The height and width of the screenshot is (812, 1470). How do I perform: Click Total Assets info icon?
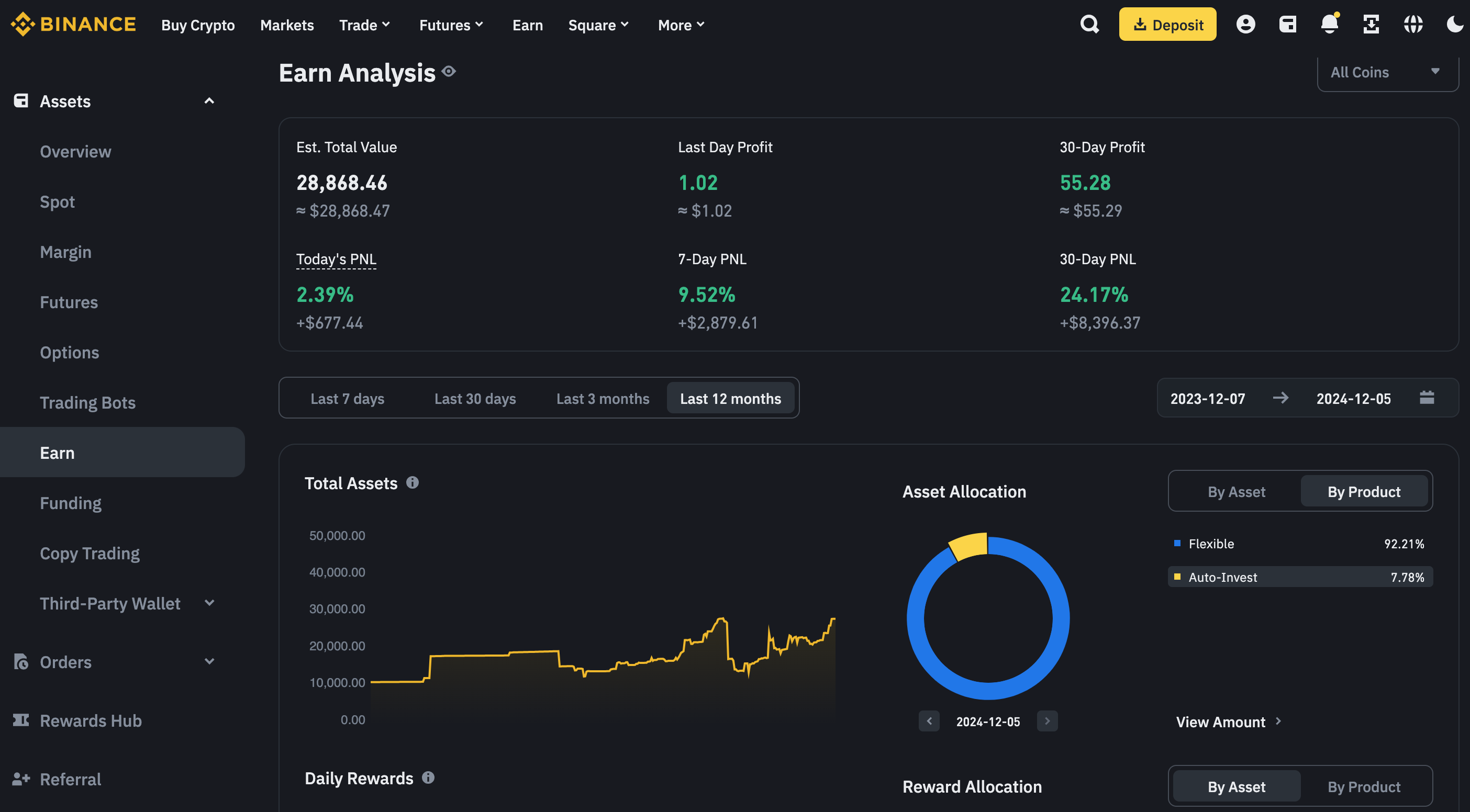(412, 483)
